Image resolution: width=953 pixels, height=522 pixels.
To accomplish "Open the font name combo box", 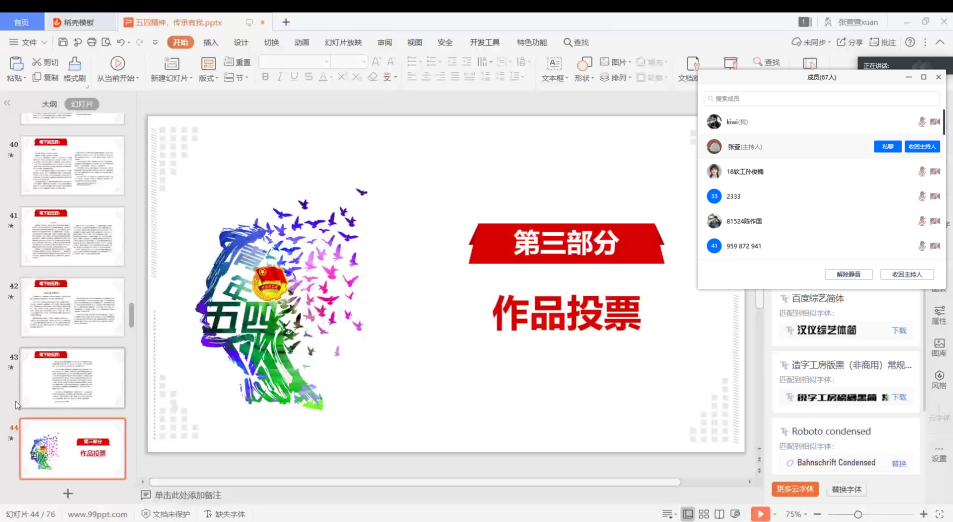I will point(294,61).
